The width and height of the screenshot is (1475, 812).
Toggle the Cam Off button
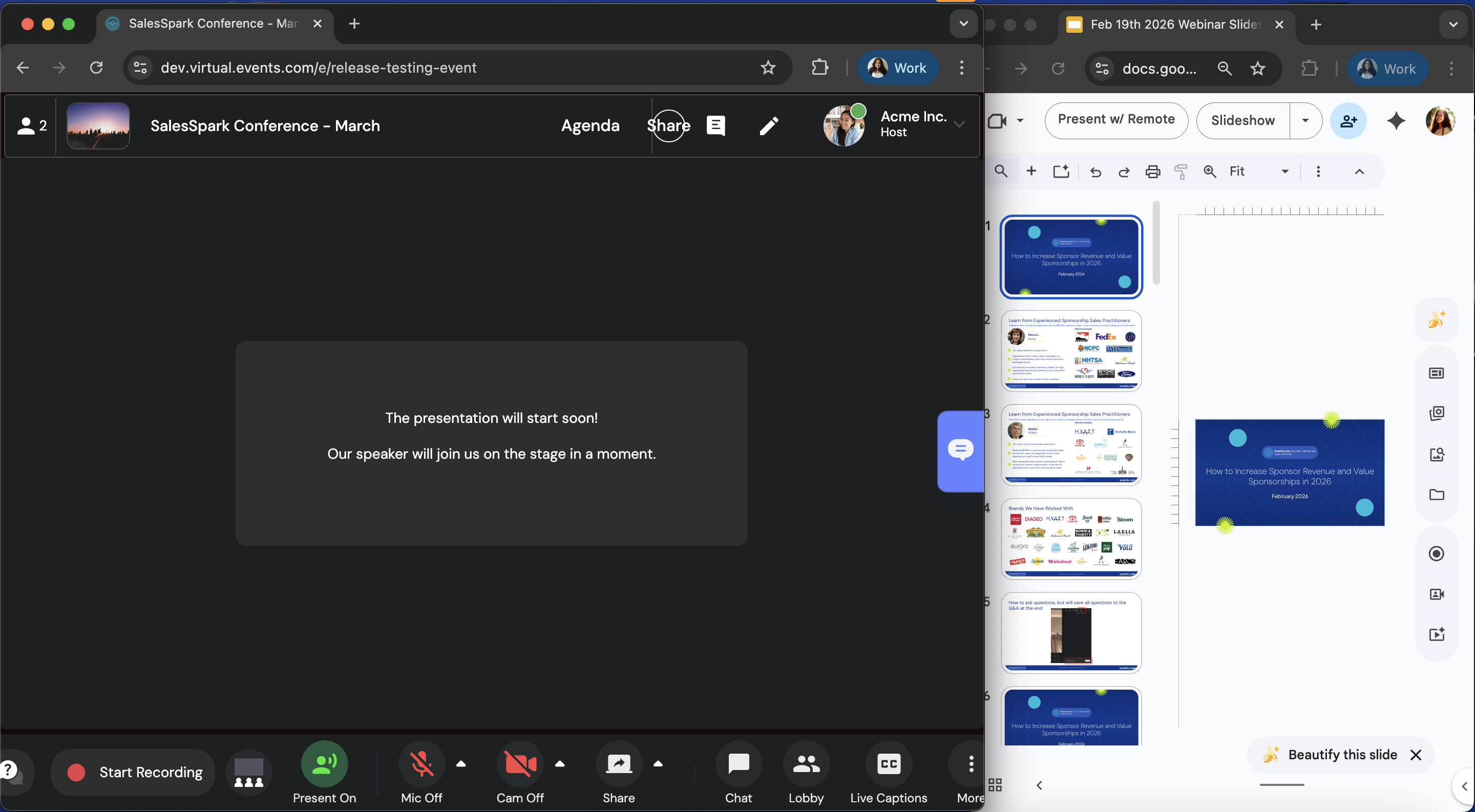pos(519,763)
